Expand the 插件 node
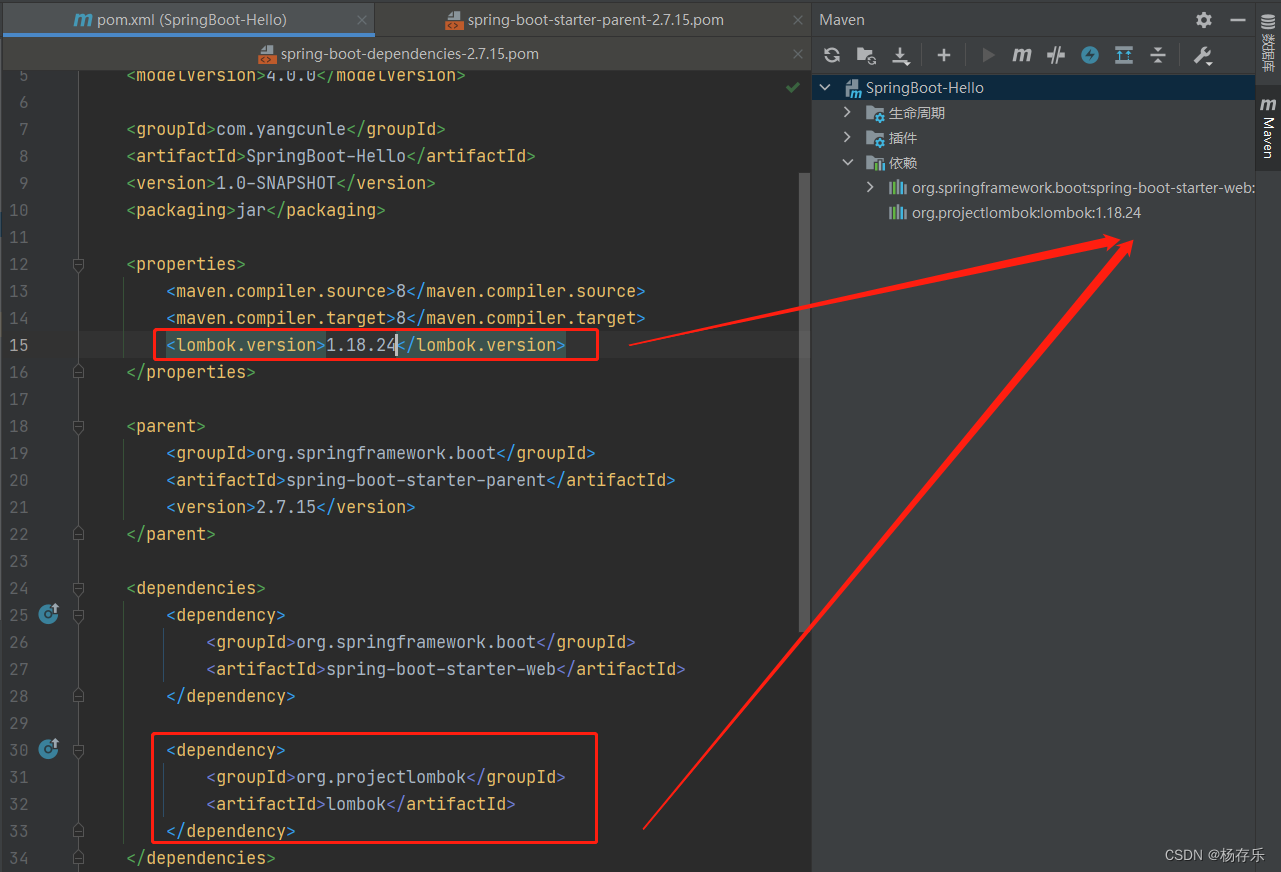1281x872 pixels. (848, 138)
